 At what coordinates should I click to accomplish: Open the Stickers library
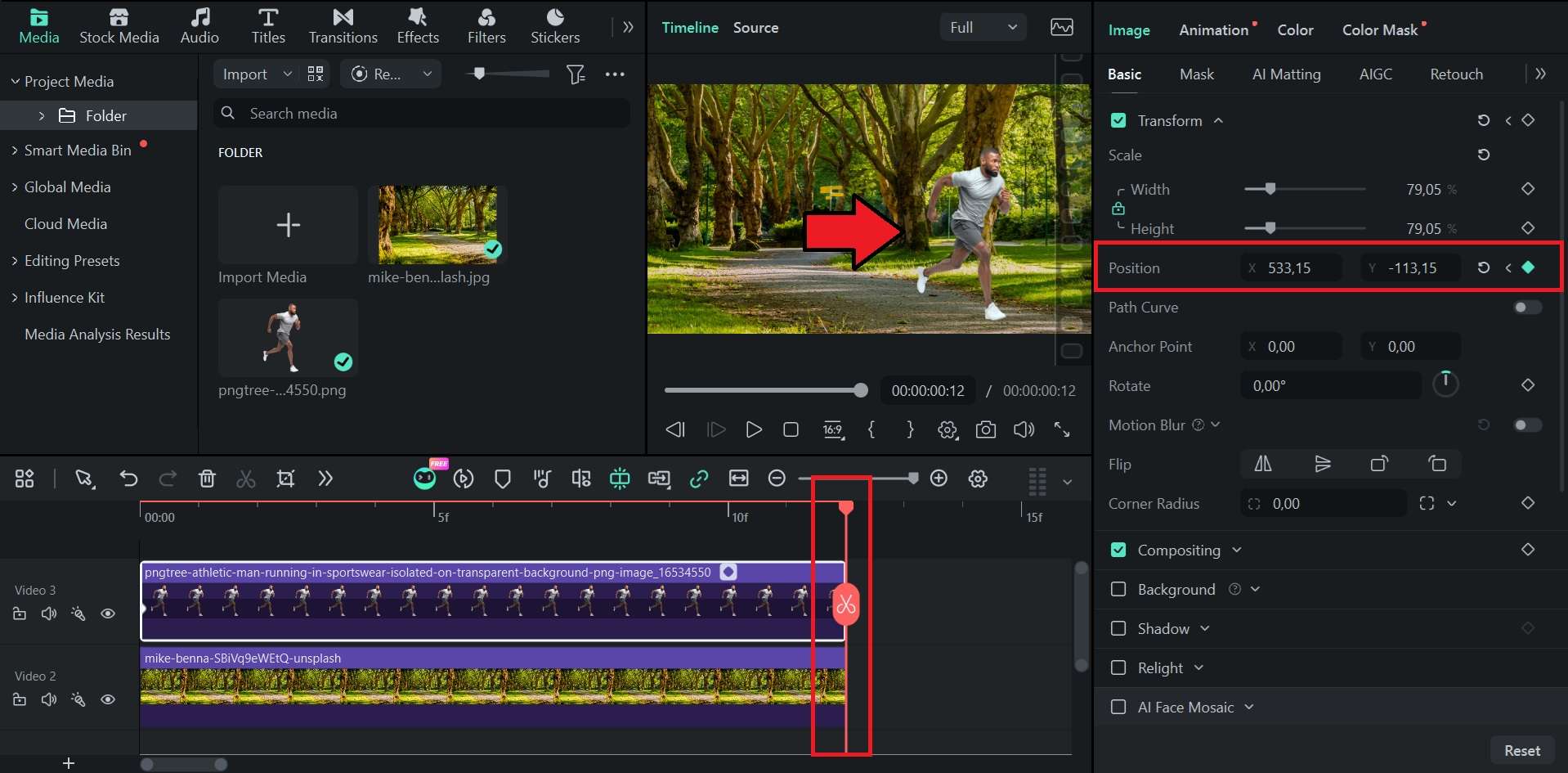point(555,27)
